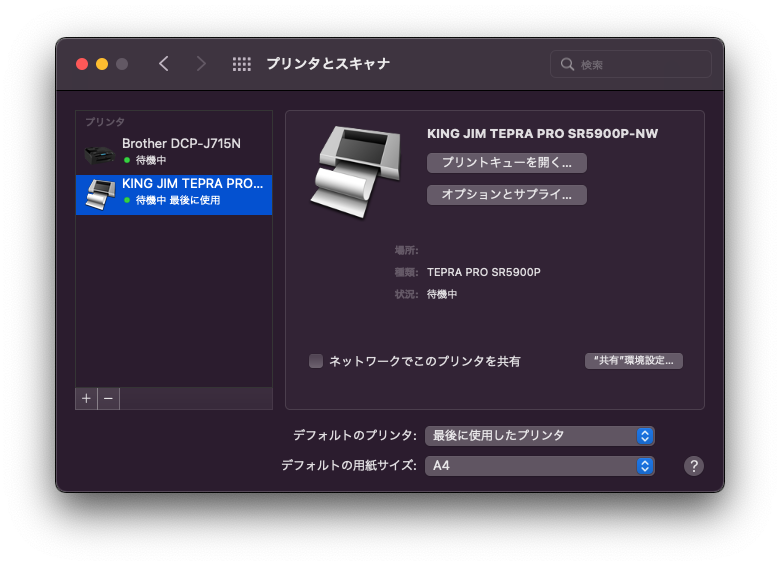Screen dimensions: 780x566
Task: Click the 状況 value 待機中
Action: click(442, 294)
